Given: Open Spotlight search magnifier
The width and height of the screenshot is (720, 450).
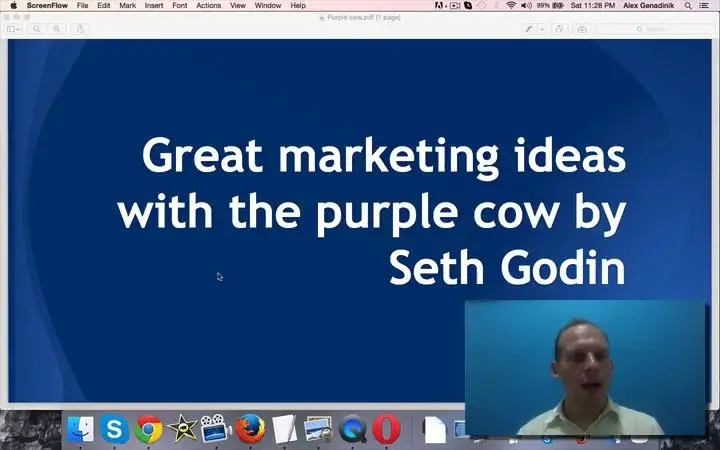Looking at the screenshot, I should tap(688, 6).
